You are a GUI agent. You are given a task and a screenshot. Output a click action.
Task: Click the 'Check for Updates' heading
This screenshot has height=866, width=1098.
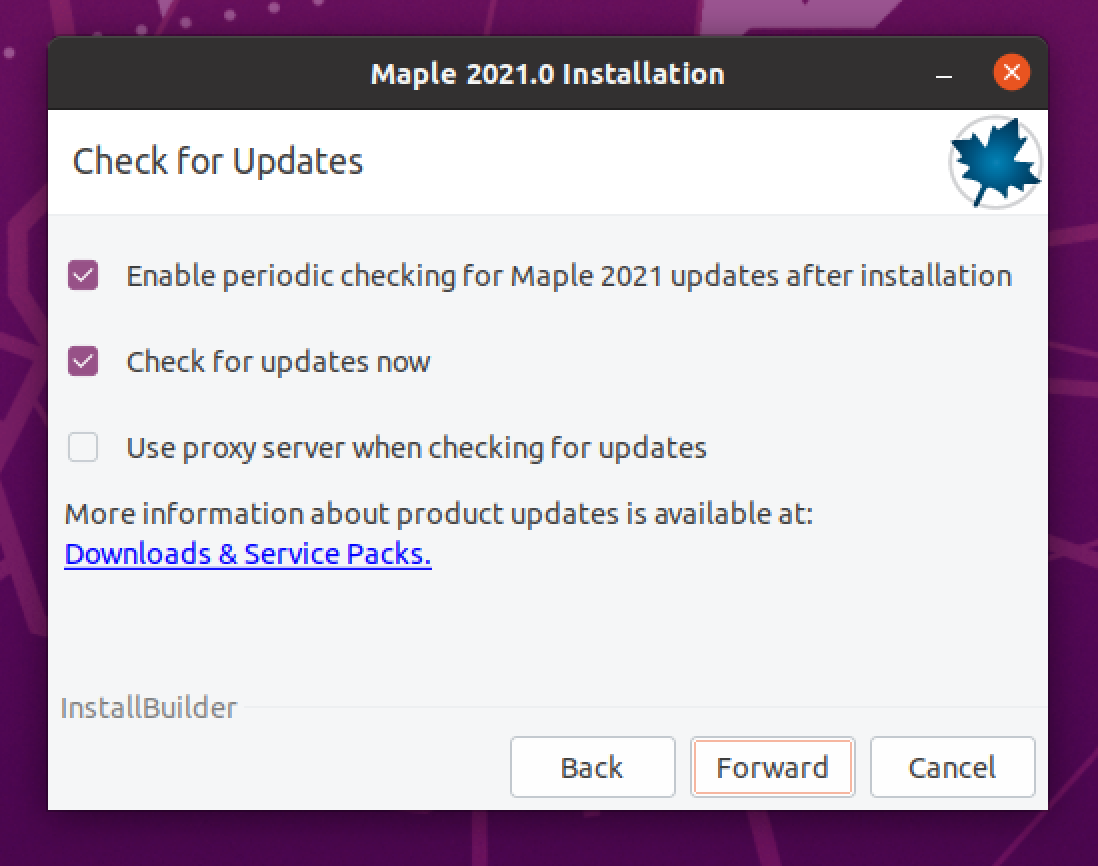(218, 162)
